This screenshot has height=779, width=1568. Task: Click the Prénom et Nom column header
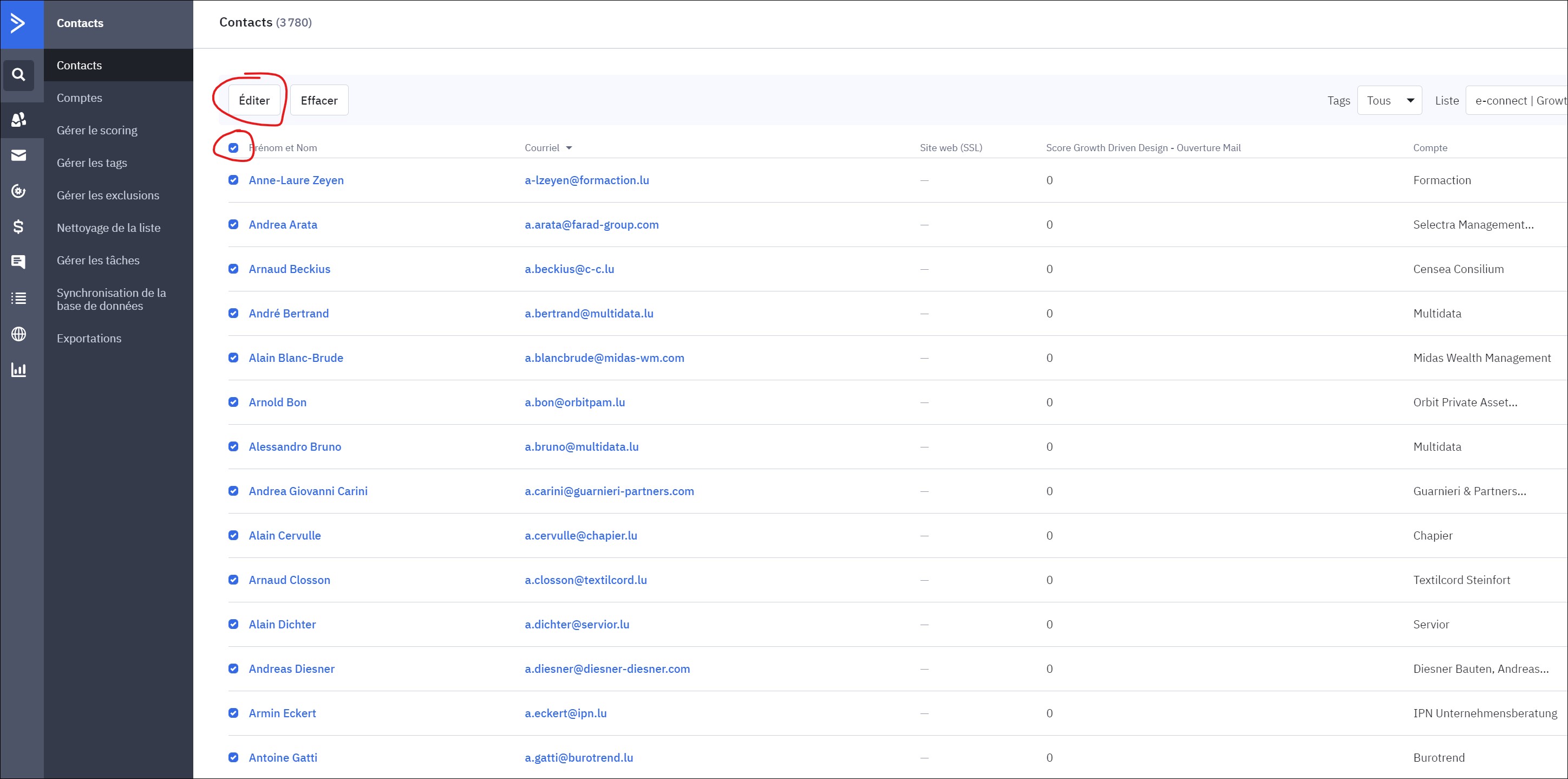coord(283,148)
